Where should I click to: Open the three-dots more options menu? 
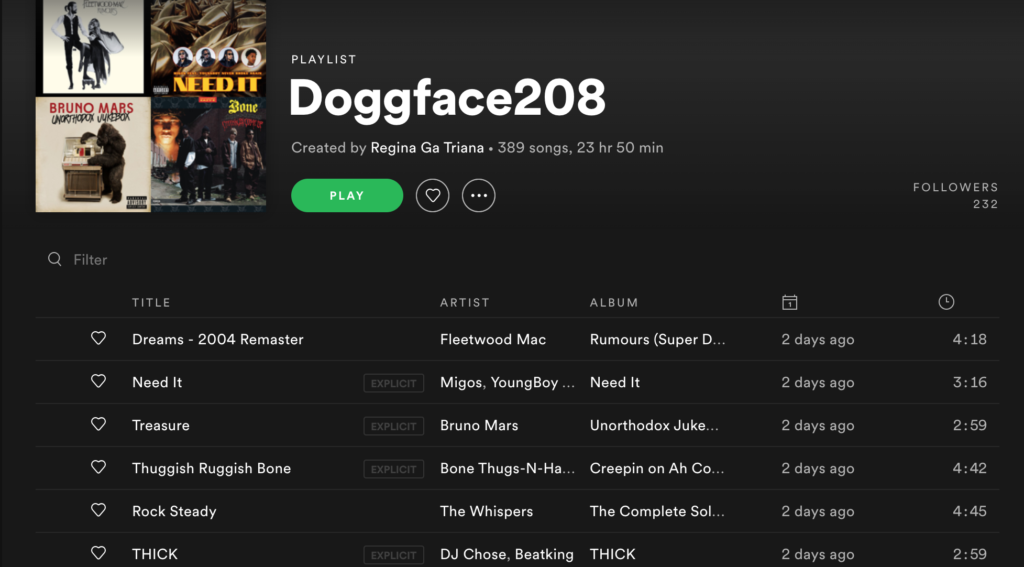pyautogui.click(x=479, y=195)
